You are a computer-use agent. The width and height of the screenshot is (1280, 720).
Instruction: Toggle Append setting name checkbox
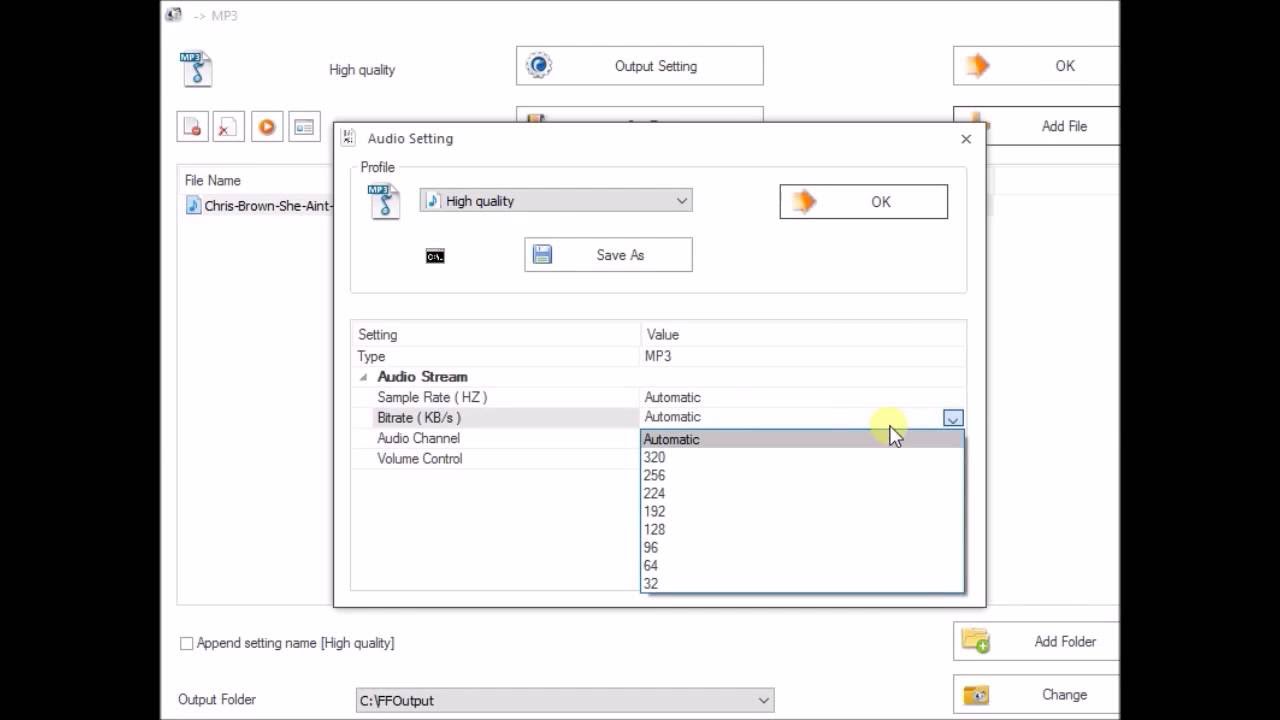(x=186, y=643)
